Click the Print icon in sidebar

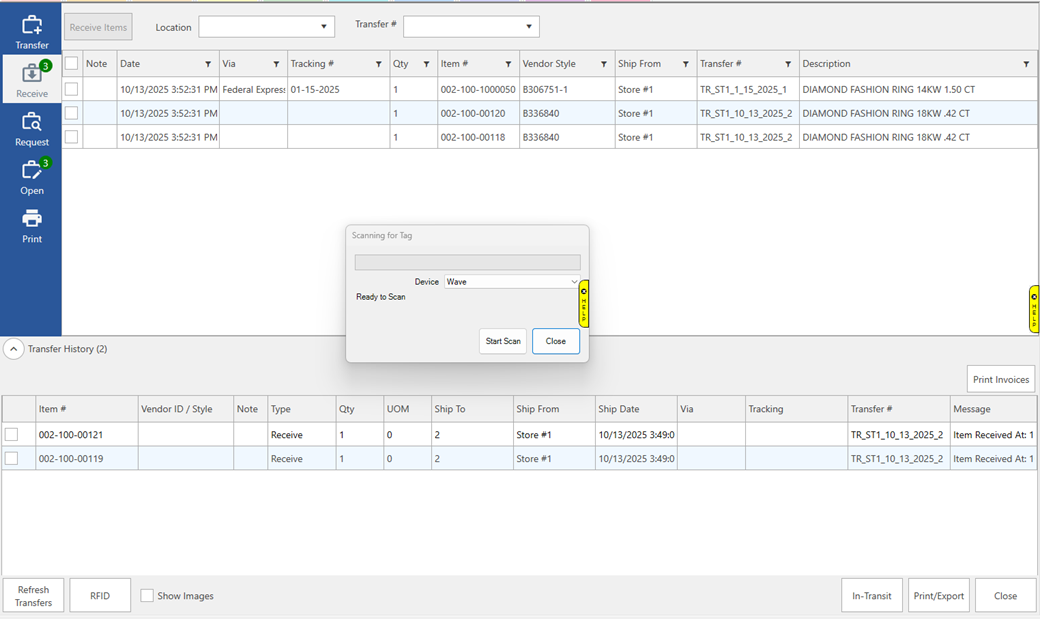coord(32,225)
